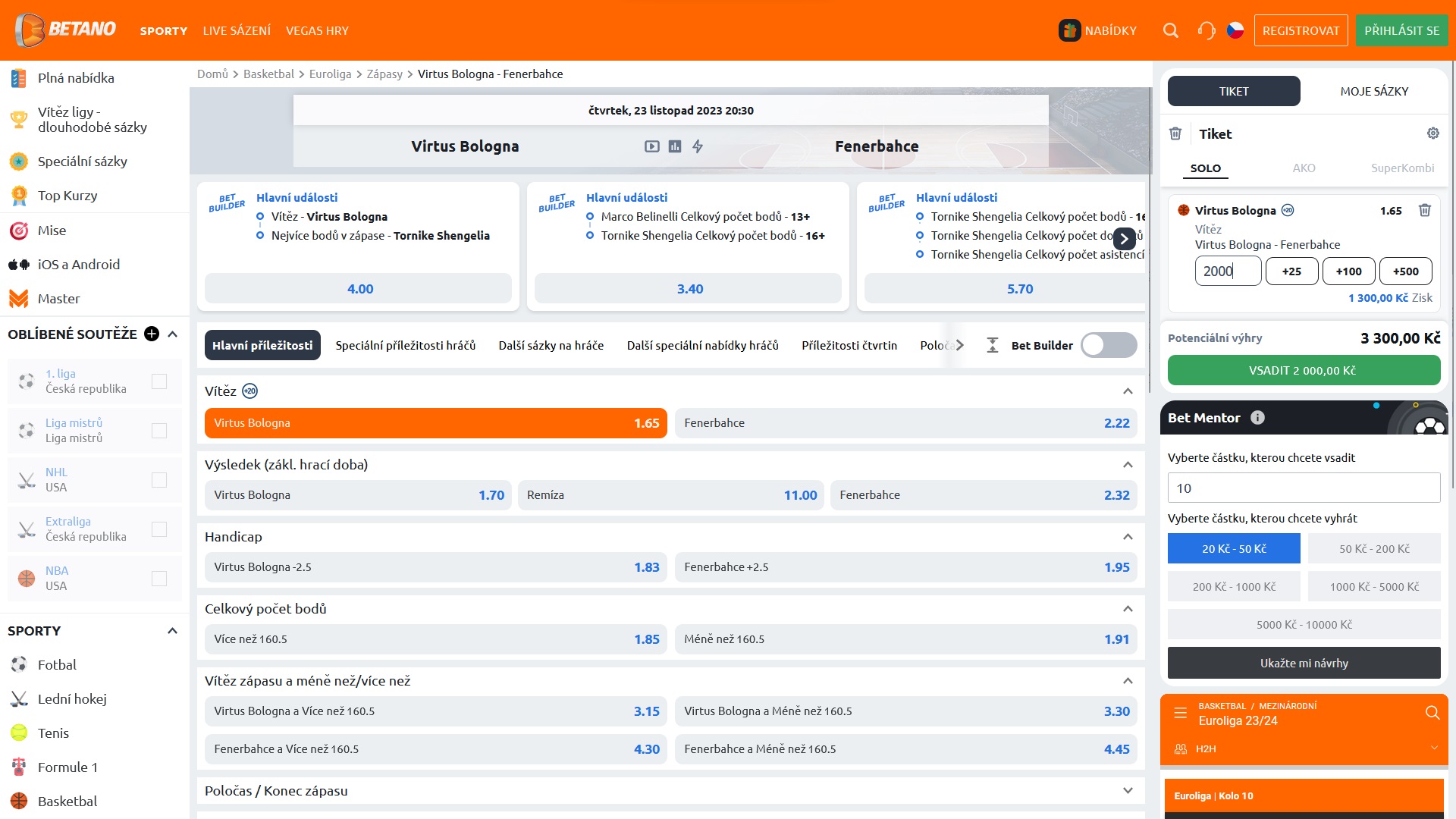Search within Euroliga 23/24 widget
Viewport: 1456px width, 819px height.
[x=1432, y=713]
